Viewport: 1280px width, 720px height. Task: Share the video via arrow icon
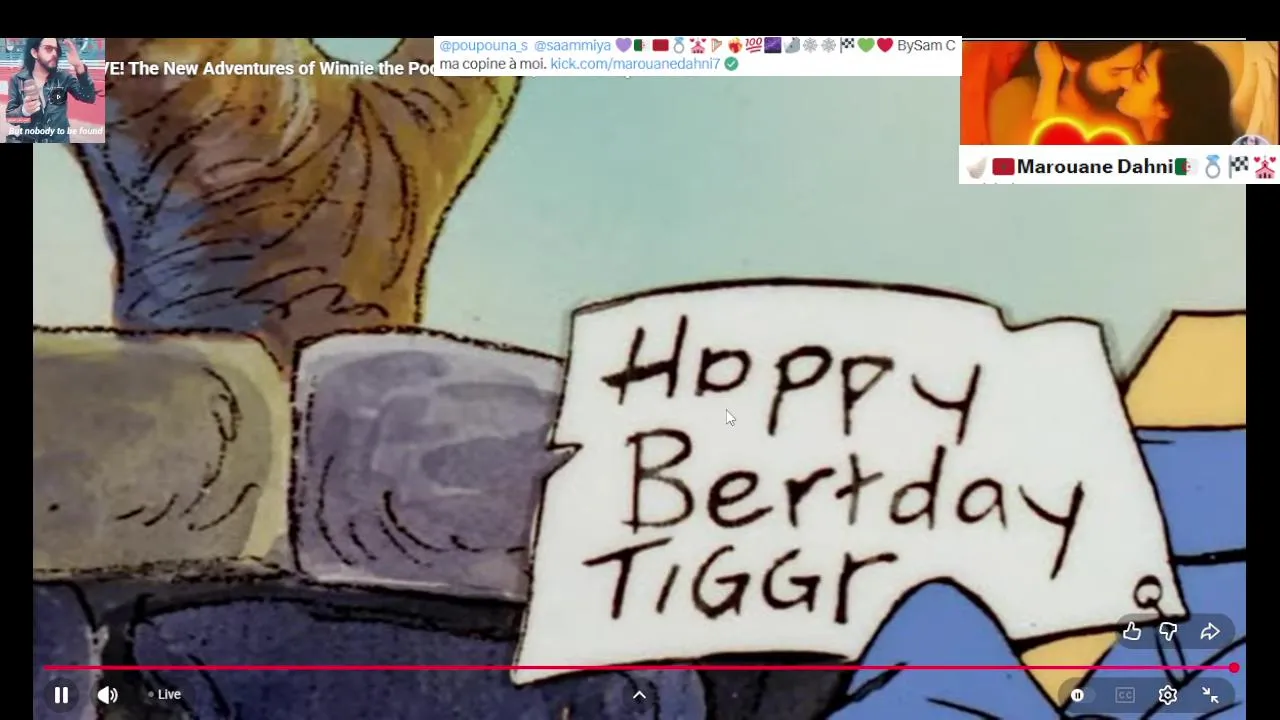point(1210,631)
